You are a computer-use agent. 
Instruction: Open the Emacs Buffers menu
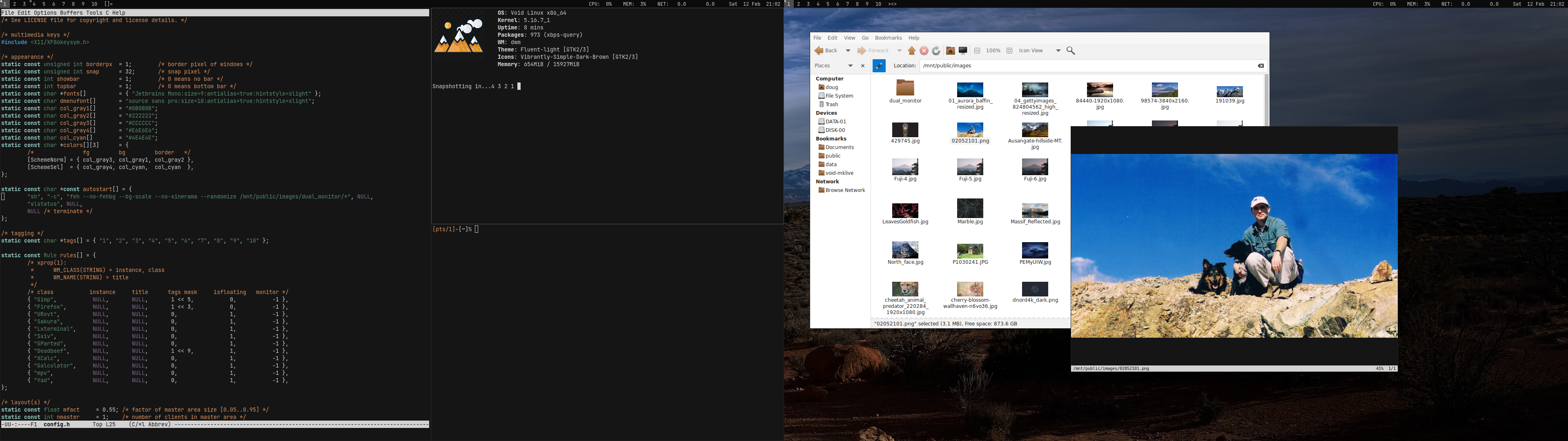71,13
